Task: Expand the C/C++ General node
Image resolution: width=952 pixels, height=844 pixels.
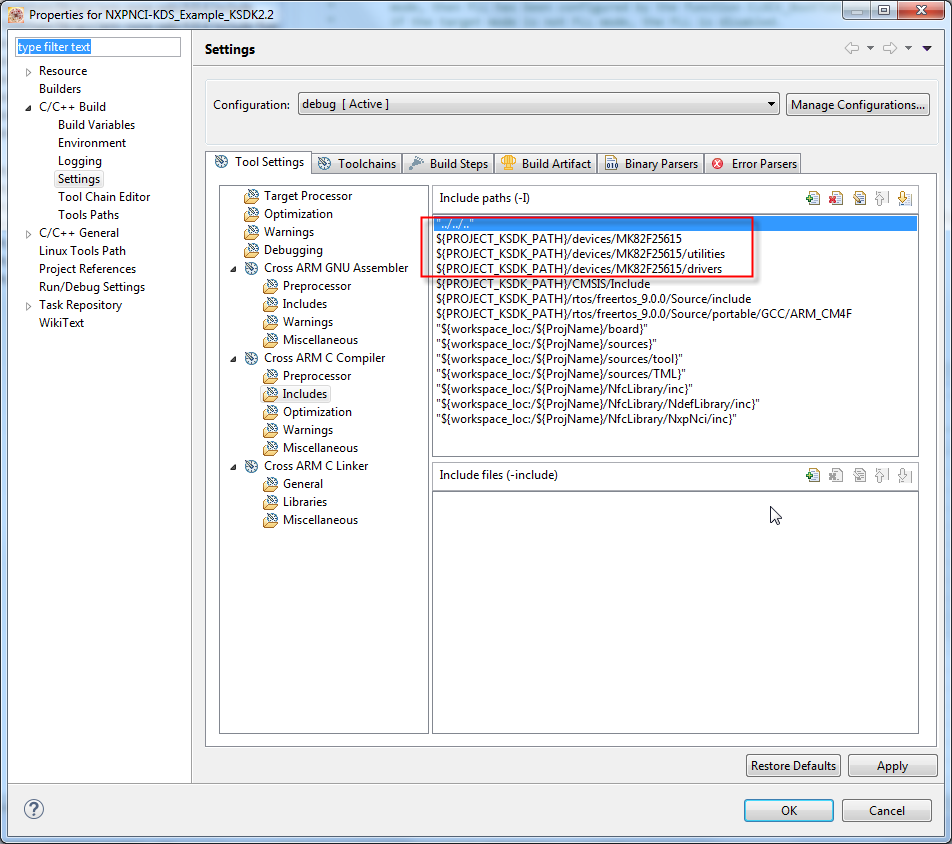Action: click(x=28, y=234)
